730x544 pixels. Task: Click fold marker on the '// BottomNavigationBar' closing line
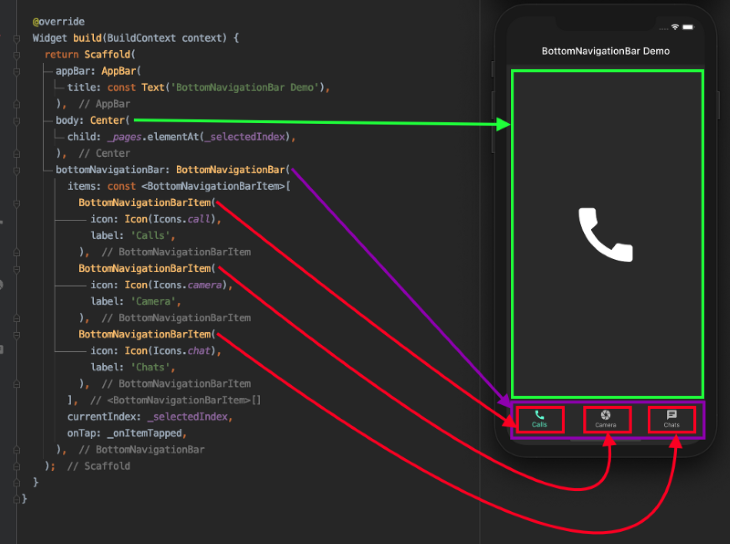click(19, 449)
